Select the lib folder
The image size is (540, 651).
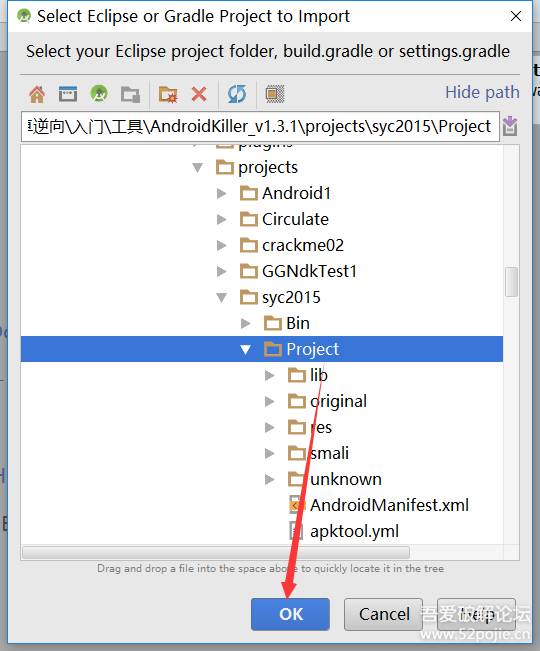point(308,375)
